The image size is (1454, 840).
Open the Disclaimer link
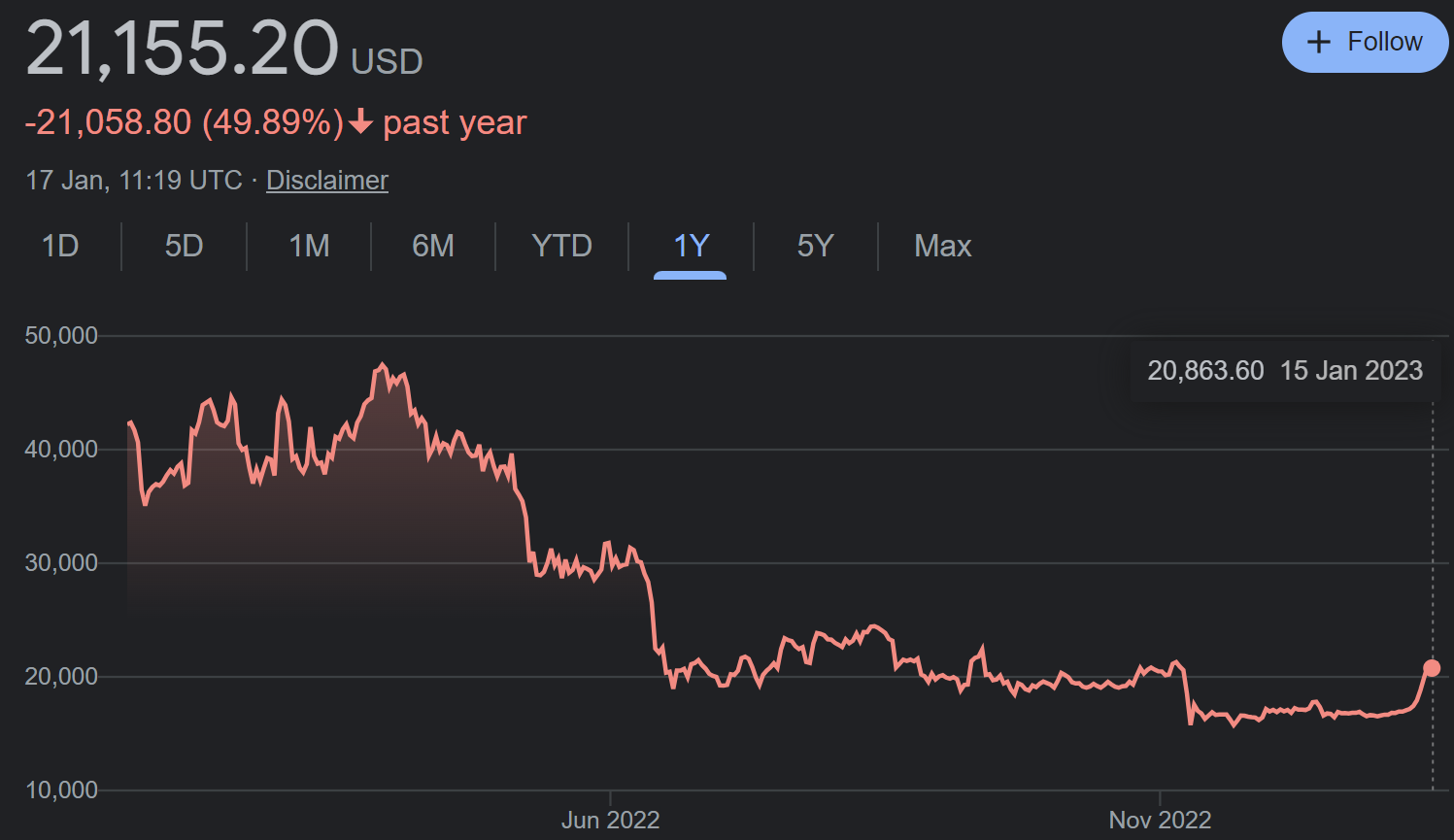pos(326,181)
